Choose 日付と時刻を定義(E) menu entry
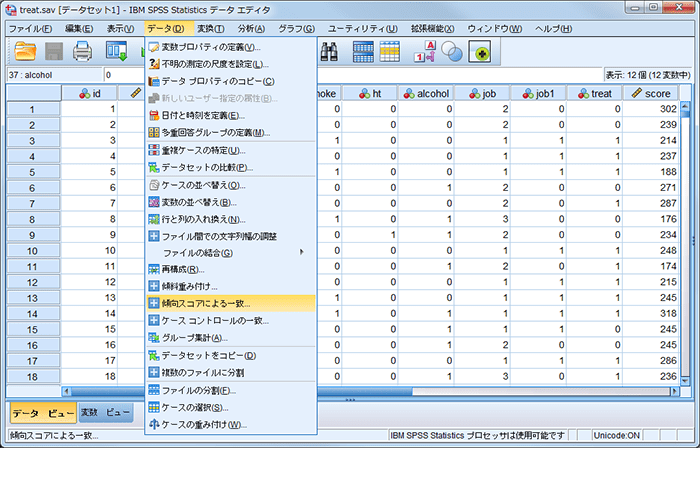700x500 pixels. pos(231,116)
